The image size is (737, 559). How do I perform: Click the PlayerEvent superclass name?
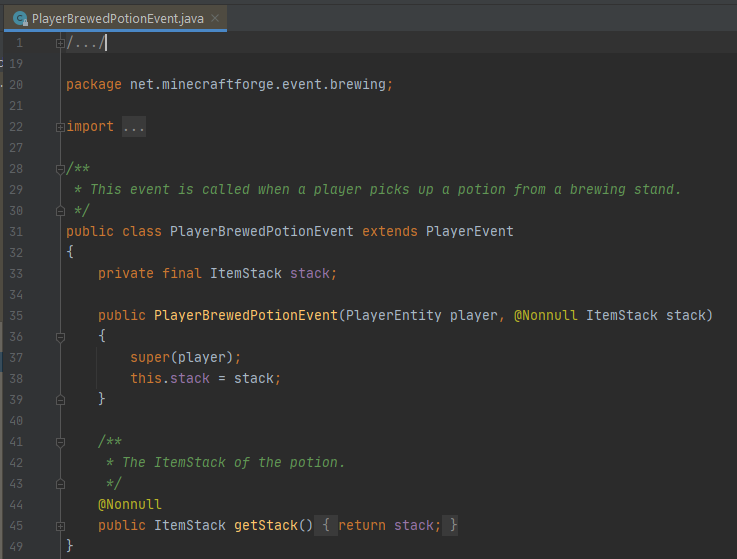coord(469,231)
